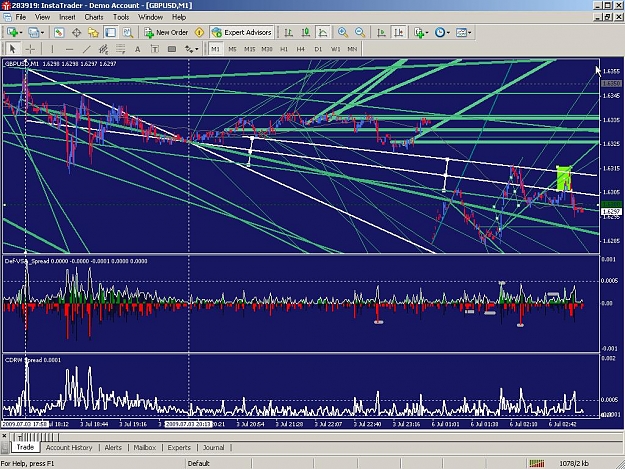
Task: Open the View menu
Action: click(42, 17)
